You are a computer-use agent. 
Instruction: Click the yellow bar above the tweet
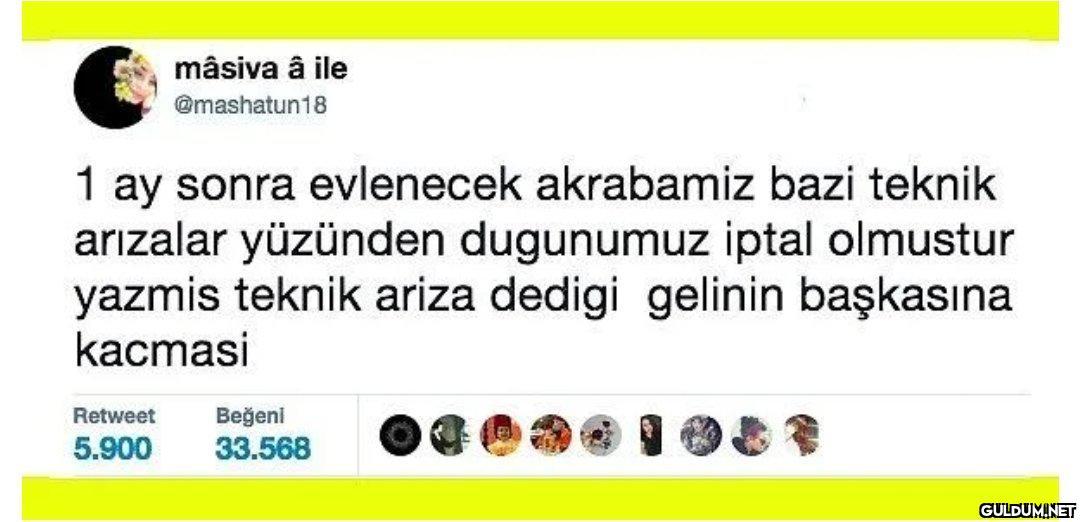pos(540,20)
